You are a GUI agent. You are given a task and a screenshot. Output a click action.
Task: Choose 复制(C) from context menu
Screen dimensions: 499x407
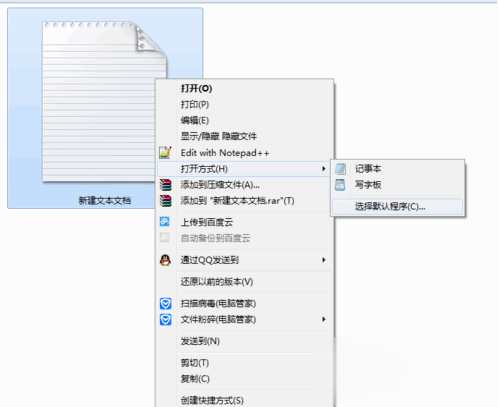244,379
